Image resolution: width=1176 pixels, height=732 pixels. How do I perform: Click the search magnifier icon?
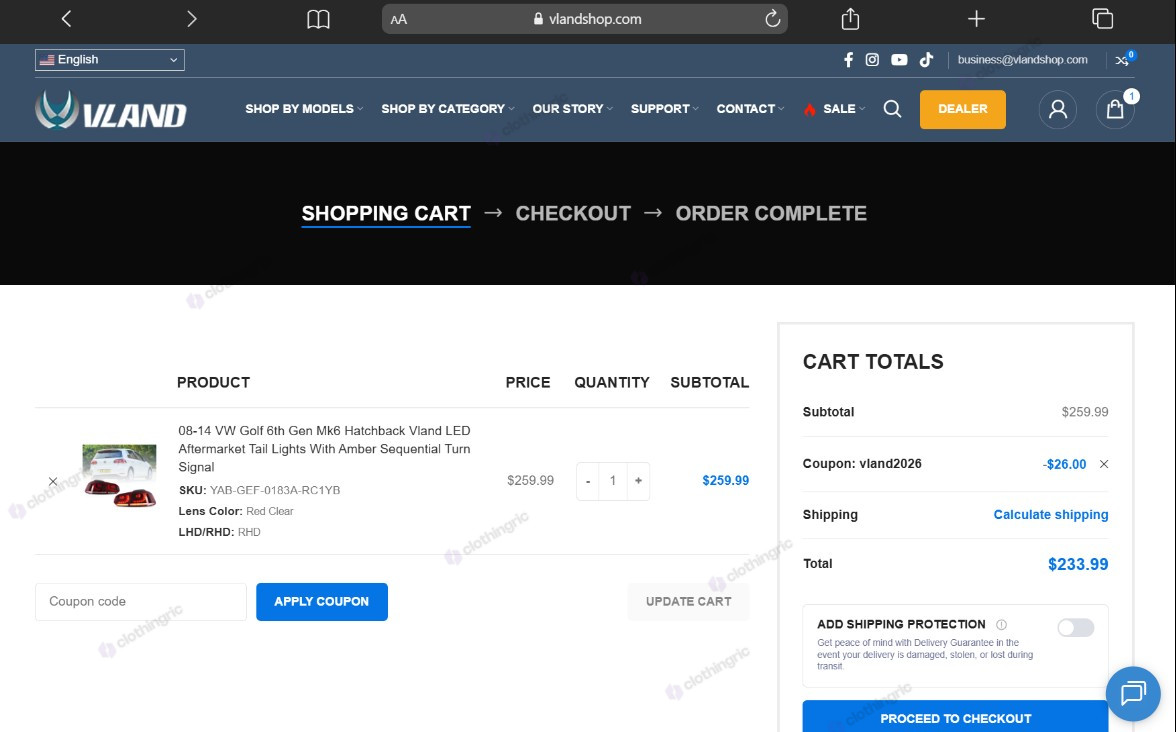[x=892, y=109]
